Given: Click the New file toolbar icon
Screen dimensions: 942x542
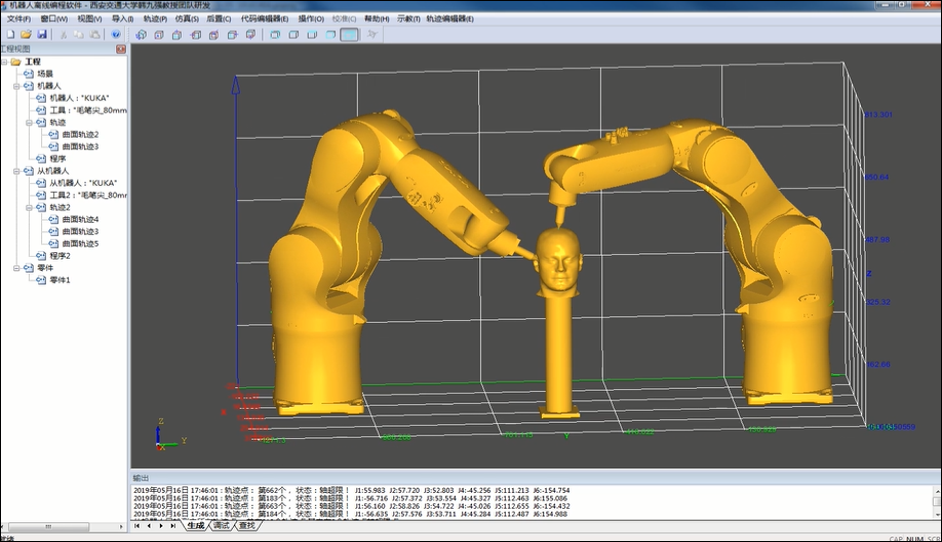Looking at the screenshot, I should 10,34.
